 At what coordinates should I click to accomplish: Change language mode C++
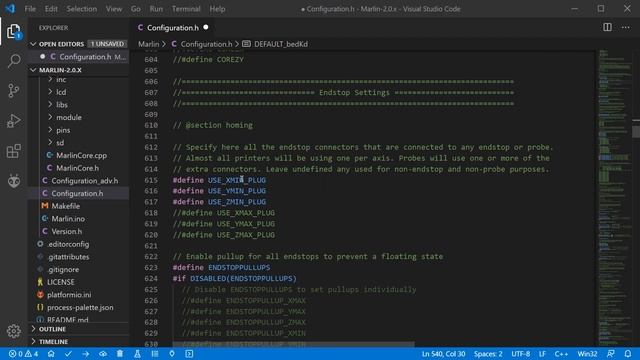[x=561, y=354]
